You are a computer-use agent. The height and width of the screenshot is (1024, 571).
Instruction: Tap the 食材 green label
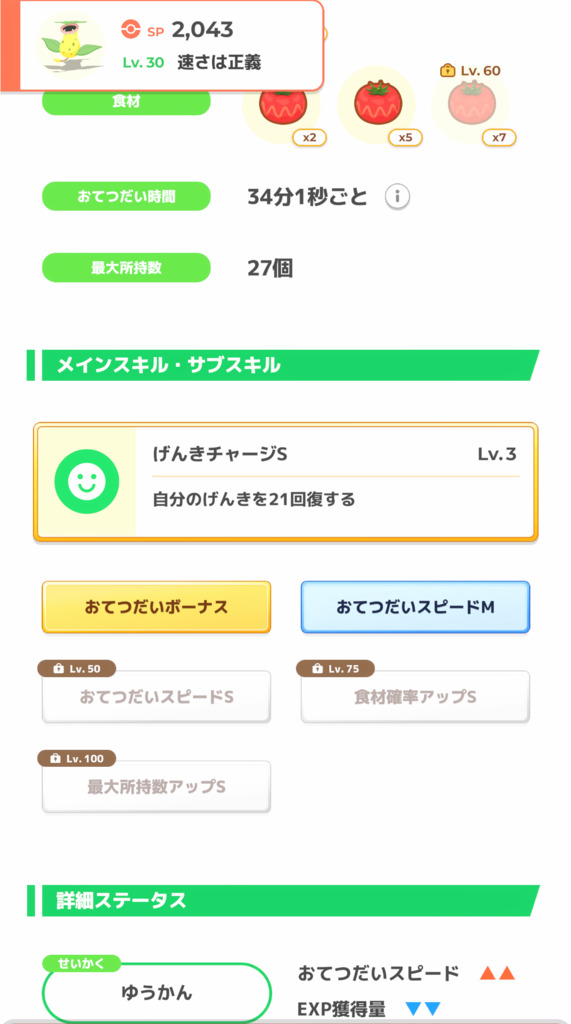[126, 102]
